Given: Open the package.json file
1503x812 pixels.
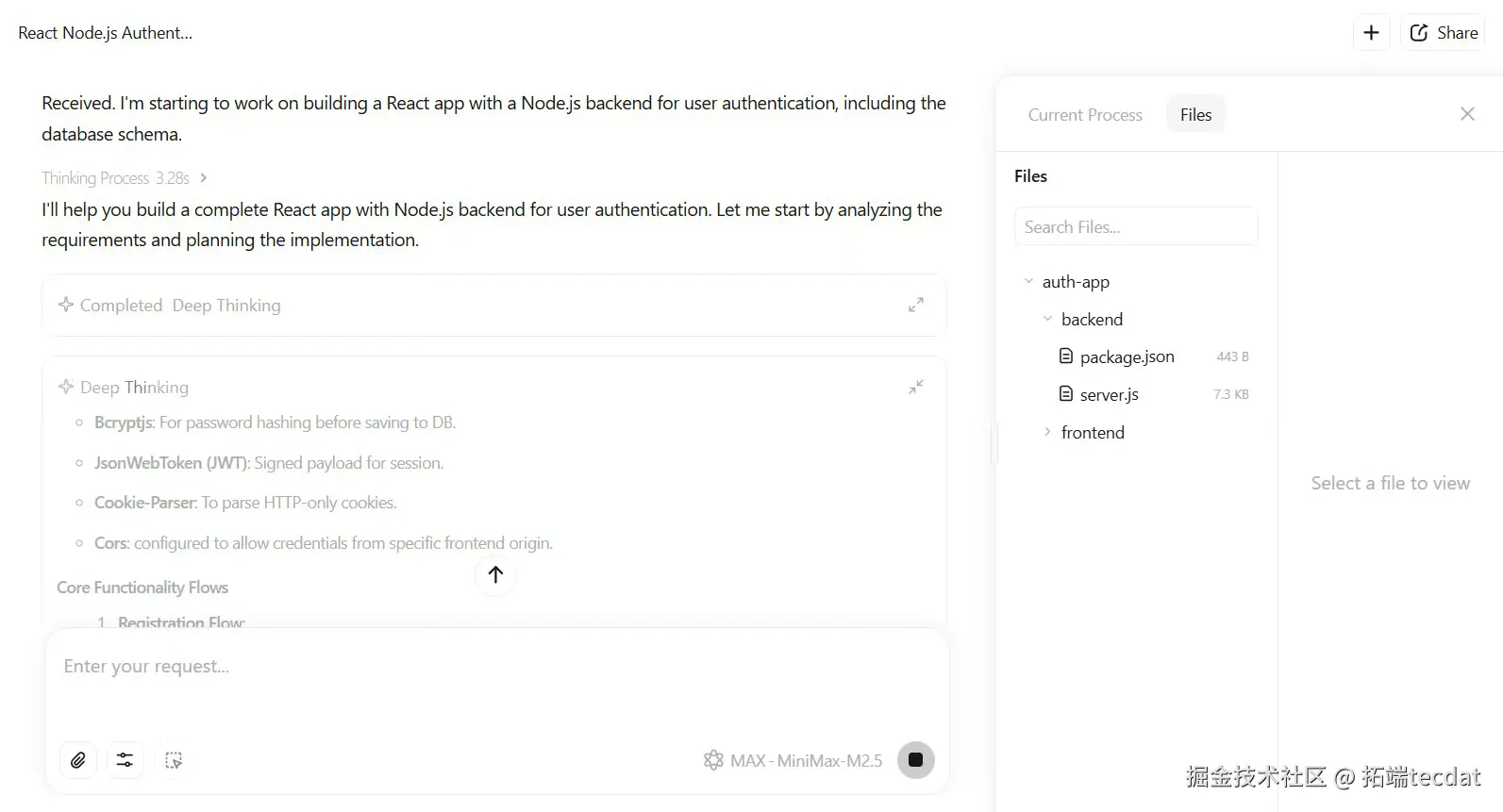Looking at the screenshot, I should pos(1127,356).
